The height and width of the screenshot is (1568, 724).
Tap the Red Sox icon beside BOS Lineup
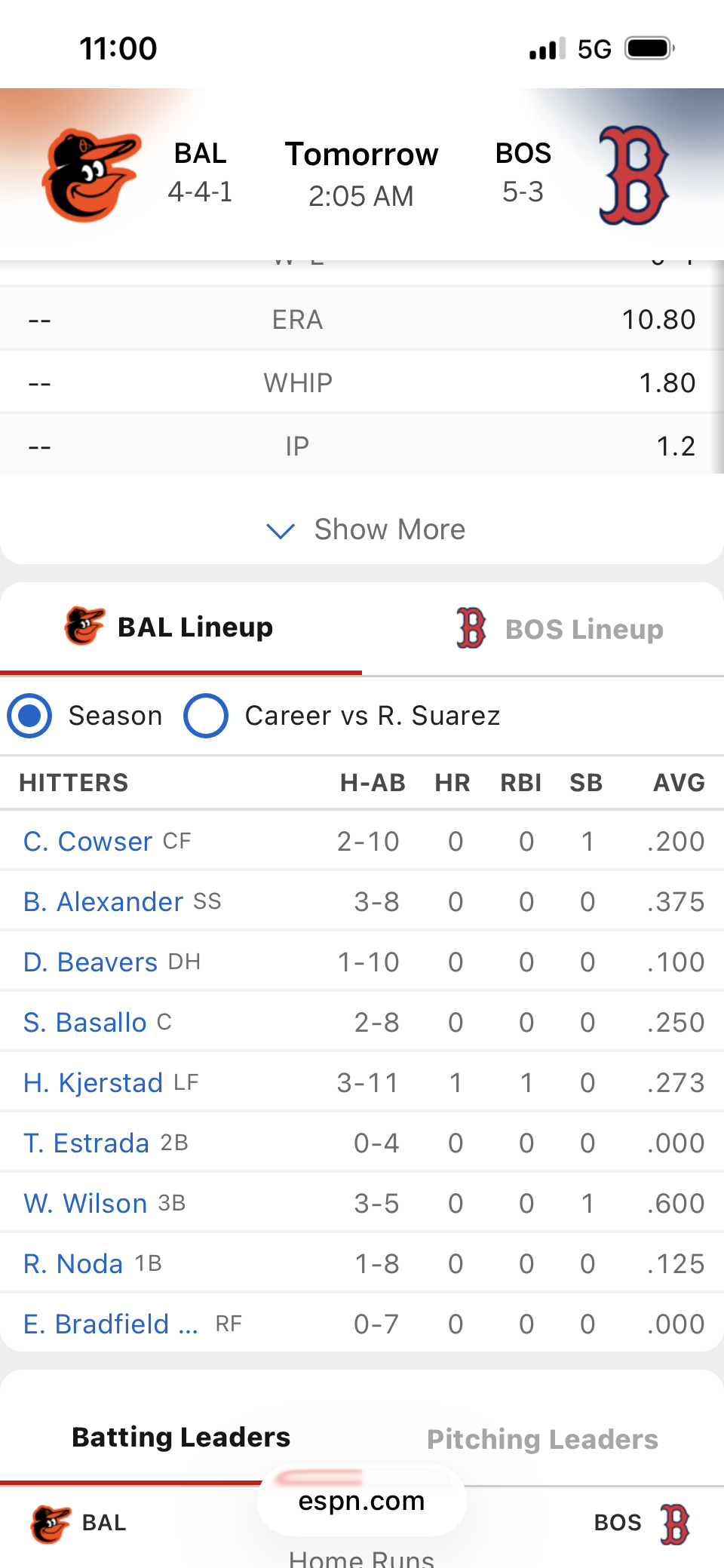click(x=471, y=628)
